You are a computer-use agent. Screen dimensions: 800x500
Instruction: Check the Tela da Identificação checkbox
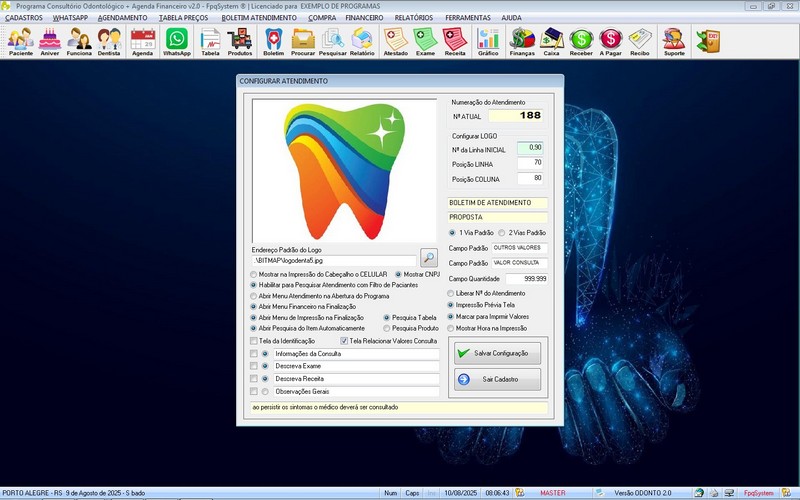click(253, 341)
